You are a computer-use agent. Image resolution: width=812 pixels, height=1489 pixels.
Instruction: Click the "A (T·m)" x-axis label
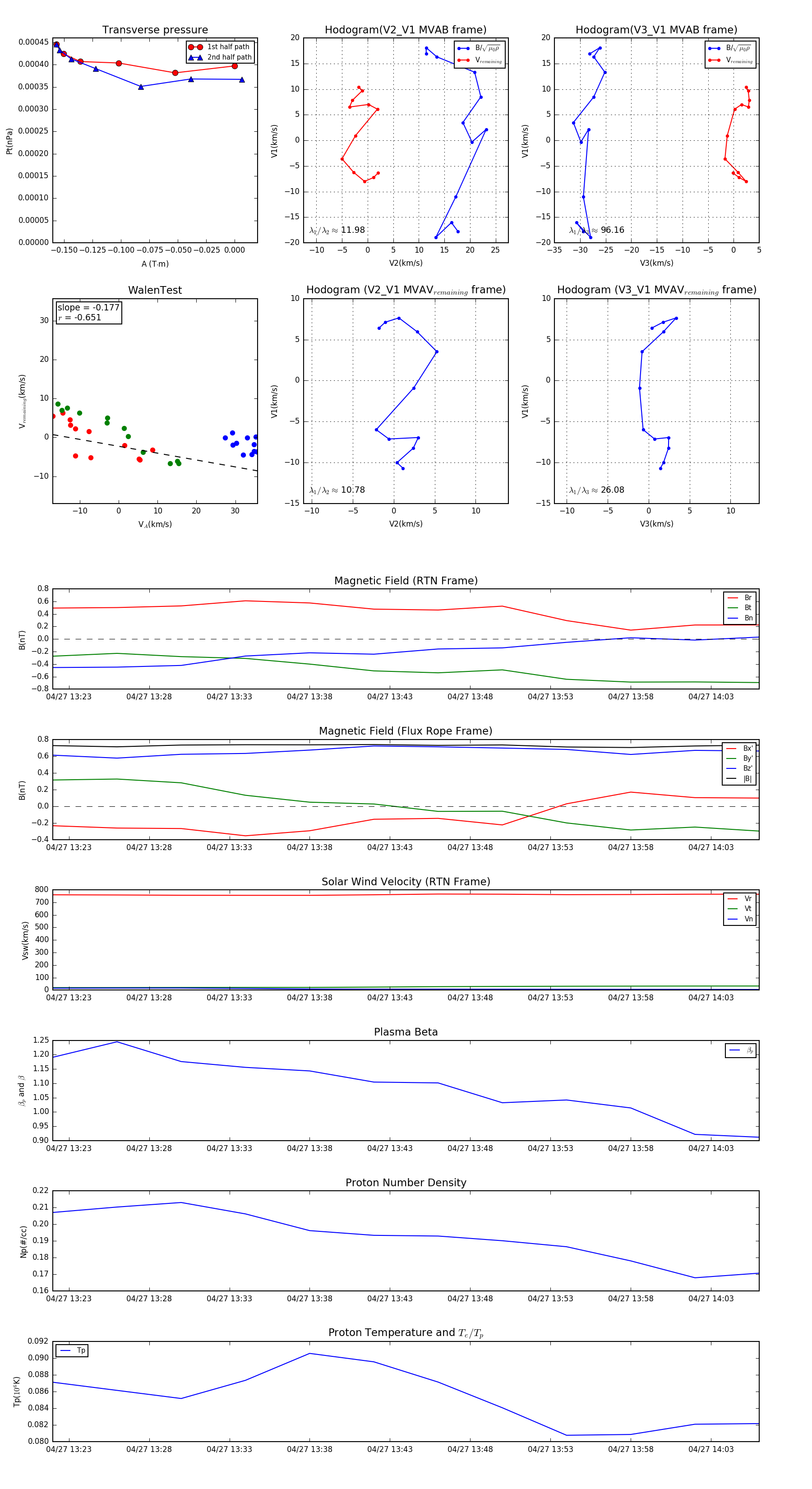(x=155, y=264)
